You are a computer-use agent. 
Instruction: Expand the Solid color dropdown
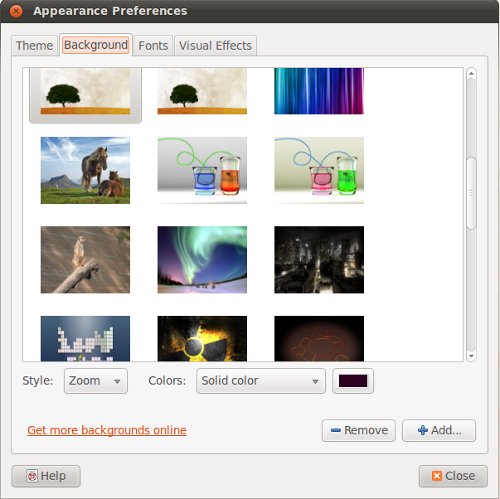[x=261, y=381]
